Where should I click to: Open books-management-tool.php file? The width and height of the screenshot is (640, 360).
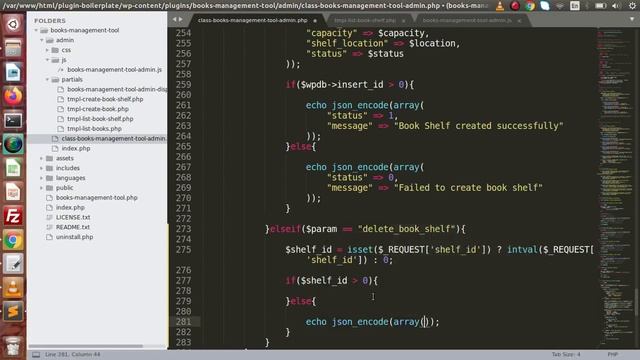tap(96, 198)
